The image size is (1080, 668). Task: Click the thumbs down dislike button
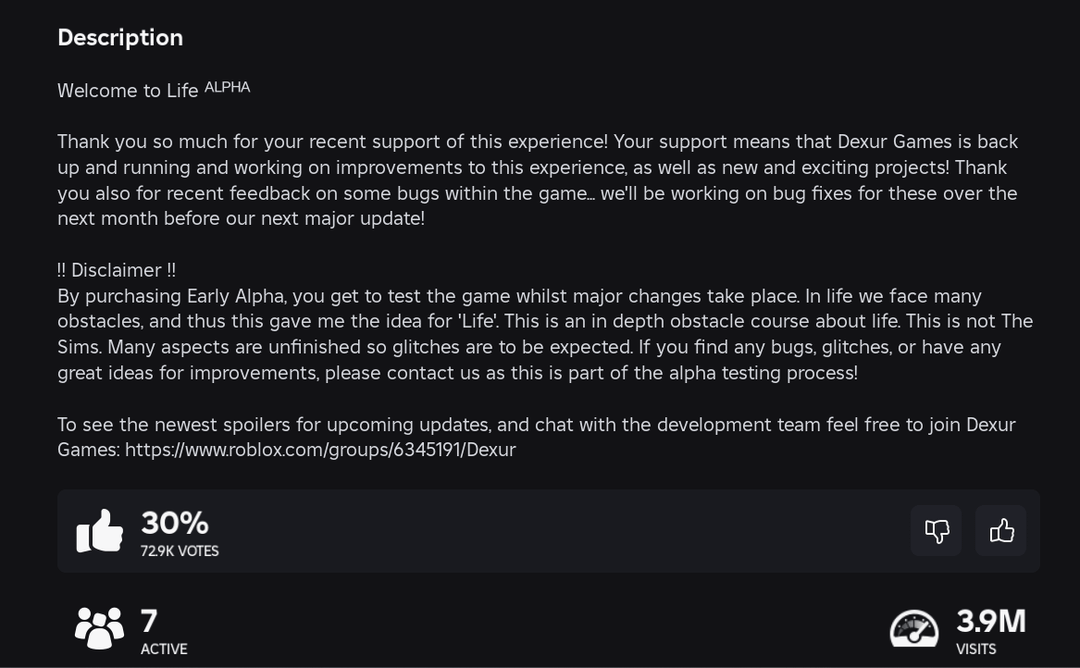936,531
